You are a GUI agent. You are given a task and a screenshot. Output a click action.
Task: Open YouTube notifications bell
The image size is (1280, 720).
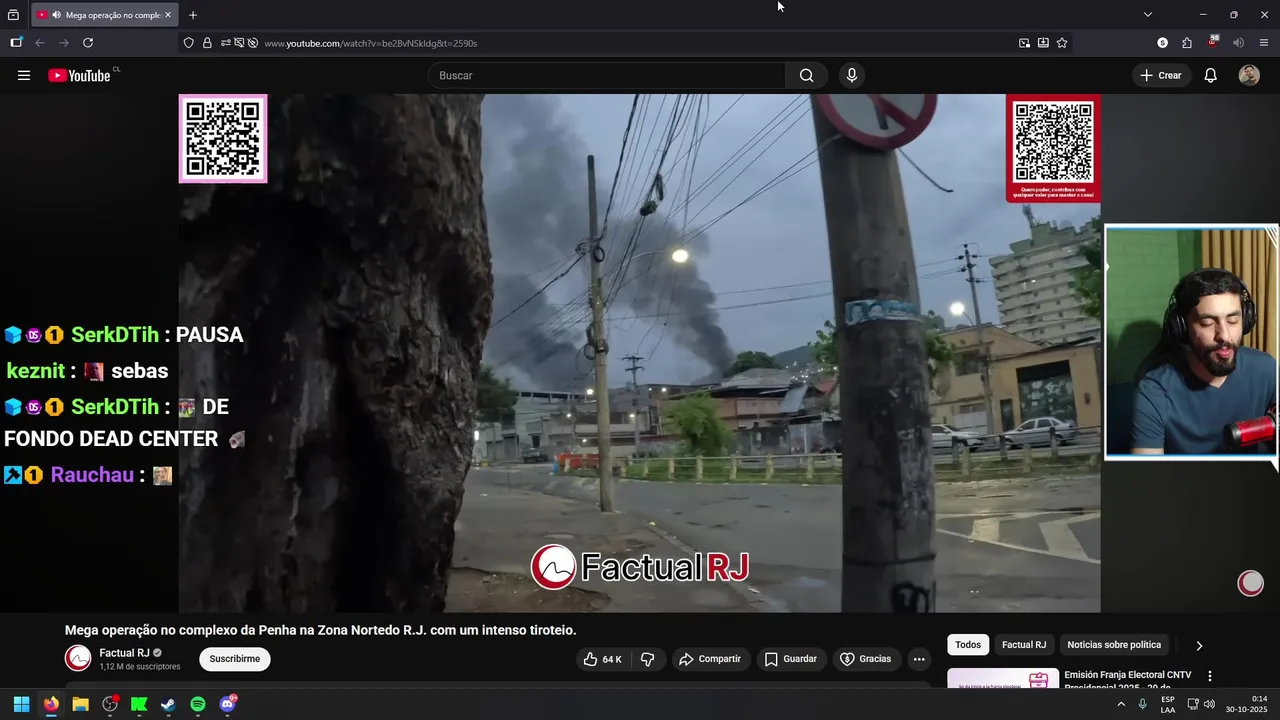1210,75
